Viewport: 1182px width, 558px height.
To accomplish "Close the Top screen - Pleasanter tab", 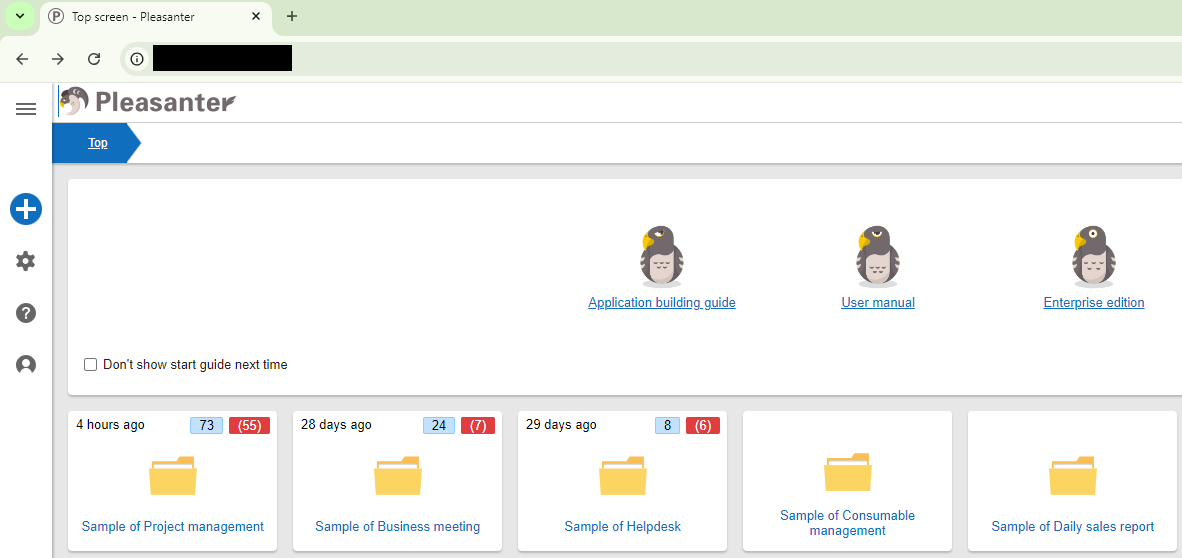I will pyautogui.click(x=256, y=16).
